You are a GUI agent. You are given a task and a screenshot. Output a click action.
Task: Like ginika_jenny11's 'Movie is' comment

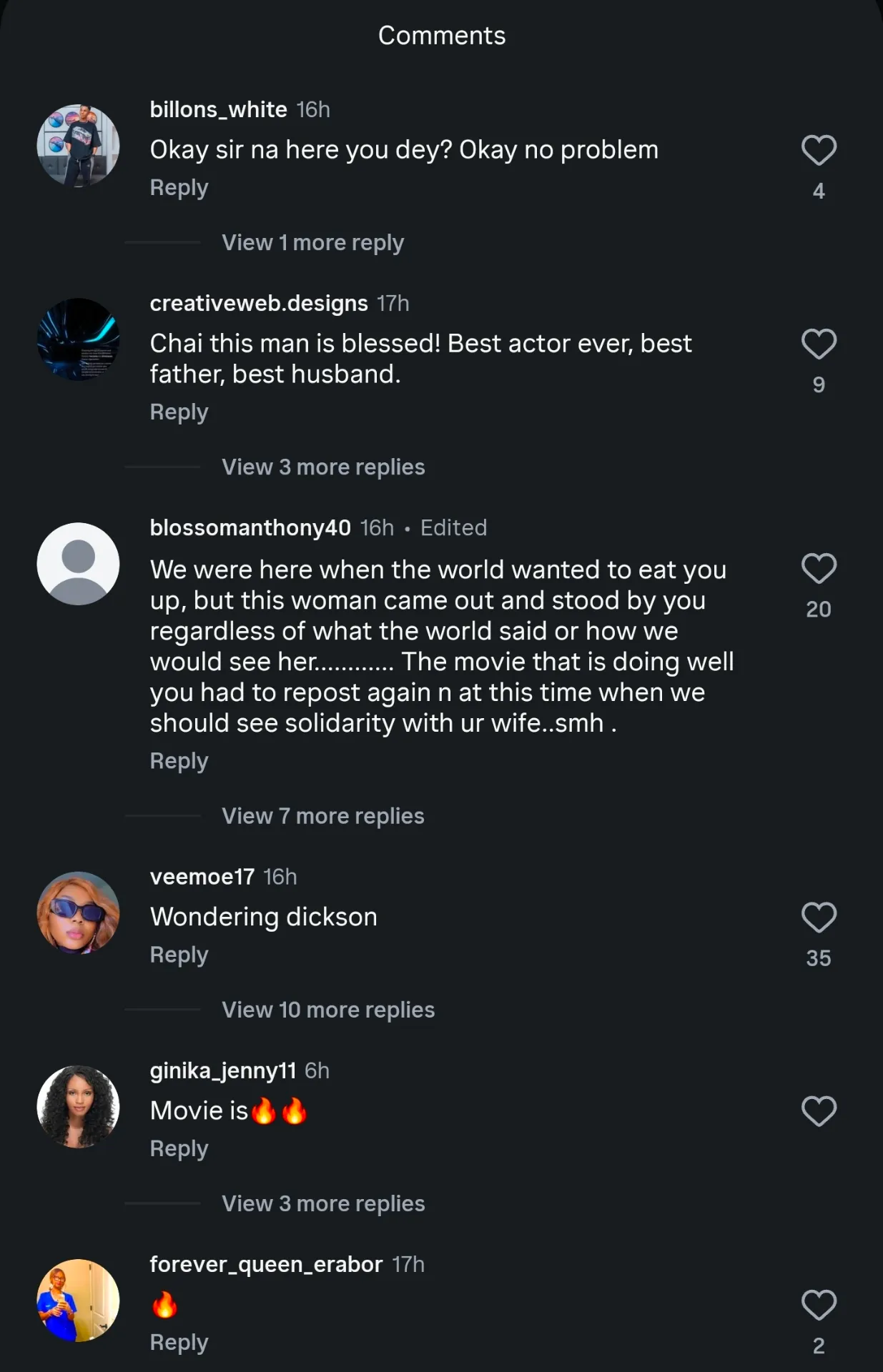point(819,1111)
